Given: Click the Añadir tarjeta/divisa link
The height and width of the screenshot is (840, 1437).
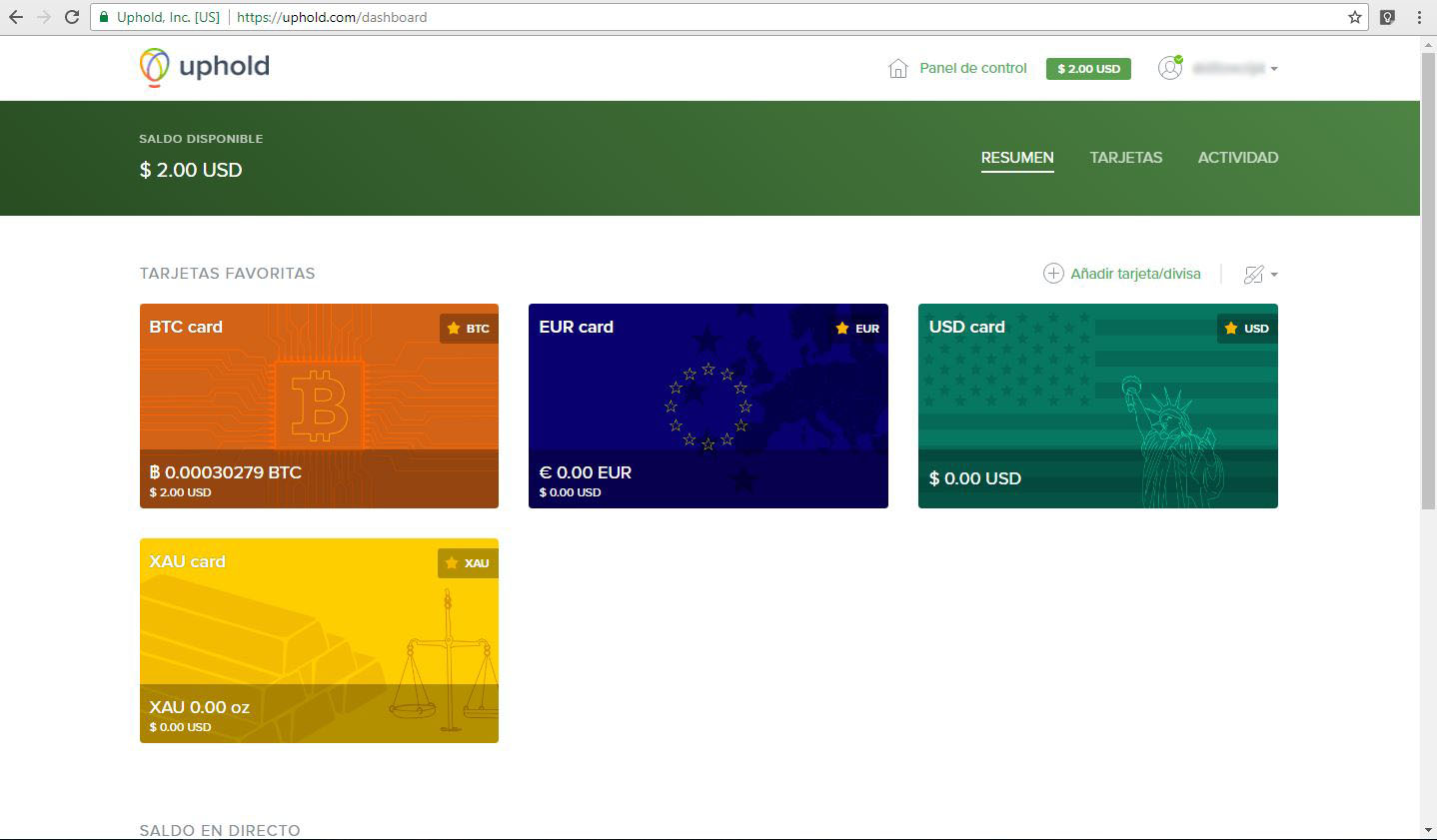Looking at the screenshot, I should click(1136, 273).
